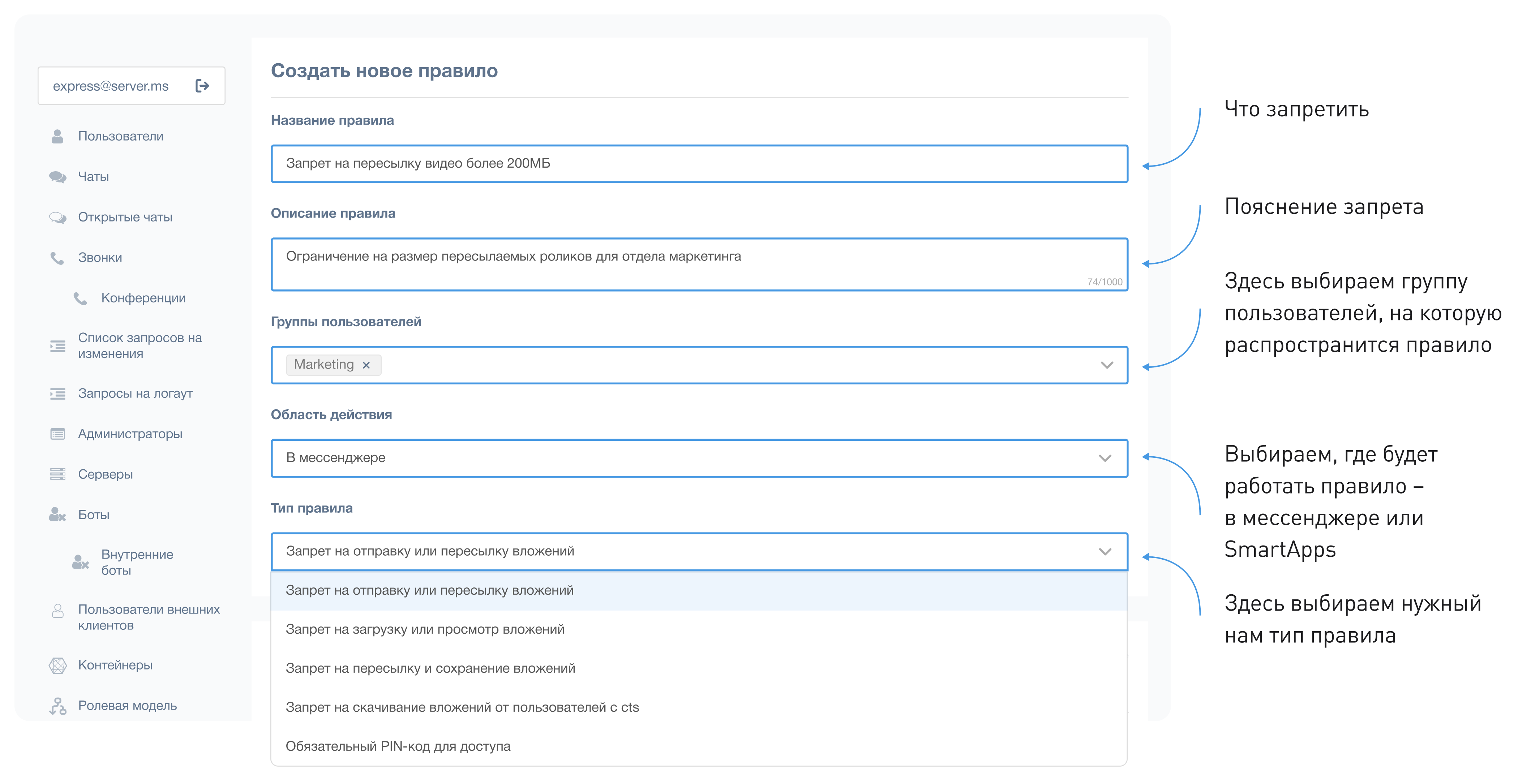Screen dimensions: 1518x784
Task: Select option Запрет на загрузку или просмотр вложений
Action: tap(424, 629)
